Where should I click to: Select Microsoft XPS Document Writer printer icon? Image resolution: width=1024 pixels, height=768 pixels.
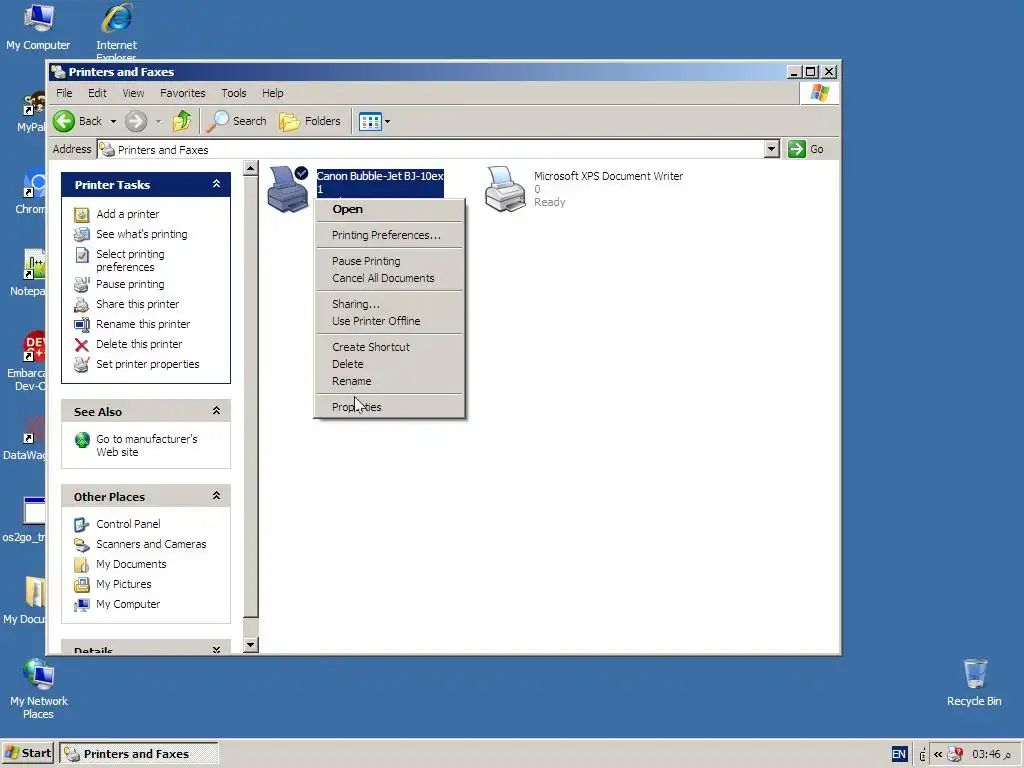point(505,189)
